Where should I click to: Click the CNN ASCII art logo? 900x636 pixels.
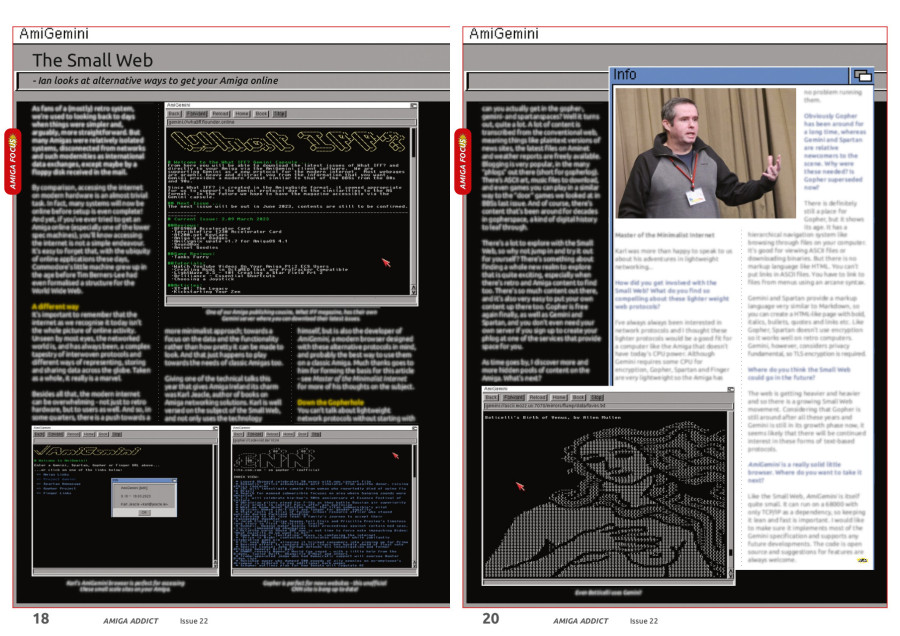coord(275,458)
